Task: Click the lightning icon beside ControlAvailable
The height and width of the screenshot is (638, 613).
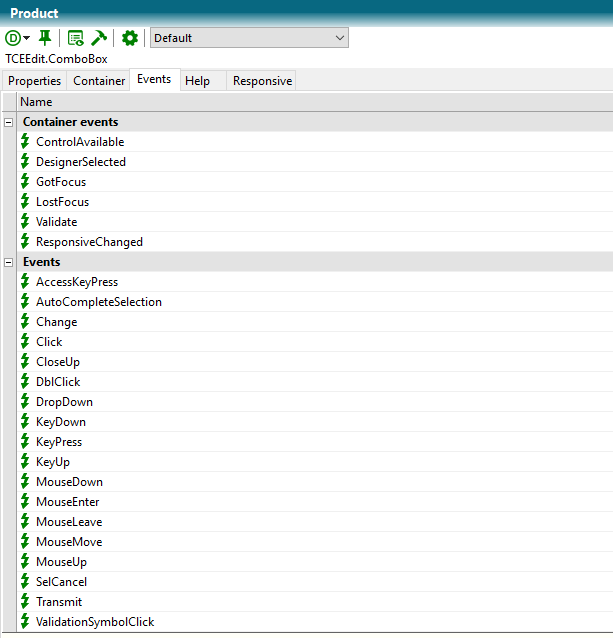Action: click(x=26, y=141)
